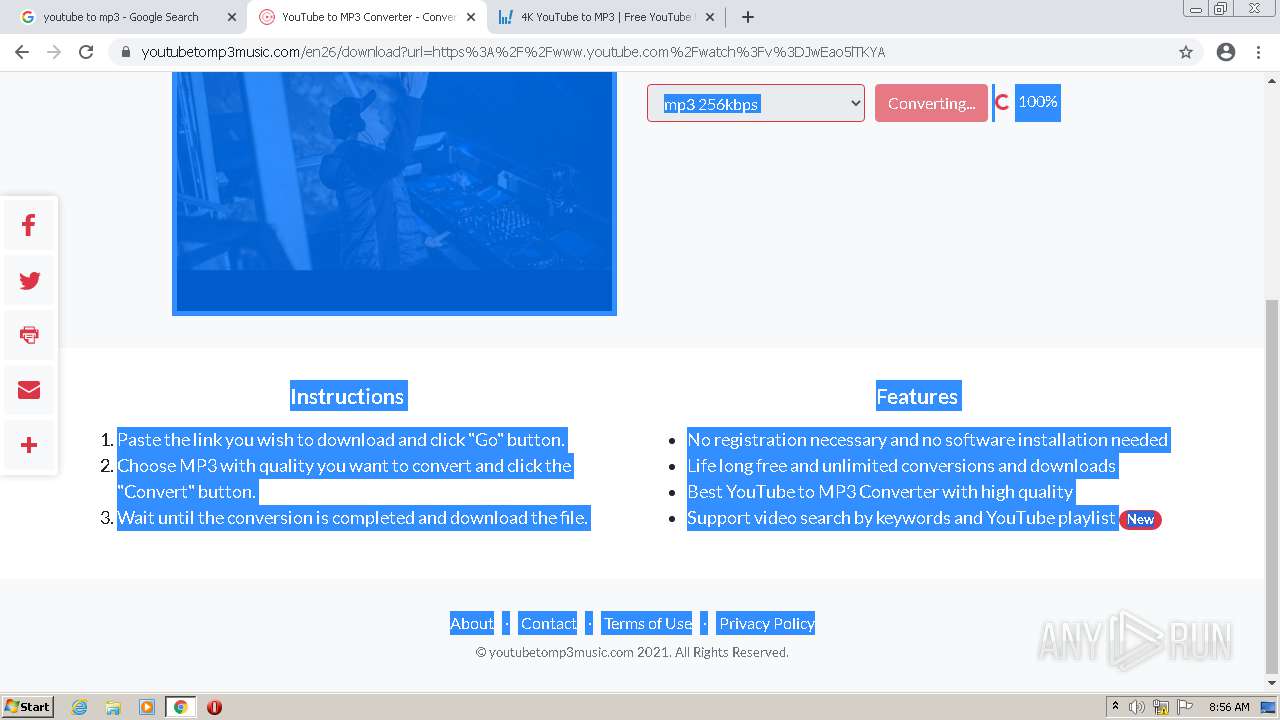Close the YouTube to MP3 Converter tab

pyautogui.click(x=471, y=17)
